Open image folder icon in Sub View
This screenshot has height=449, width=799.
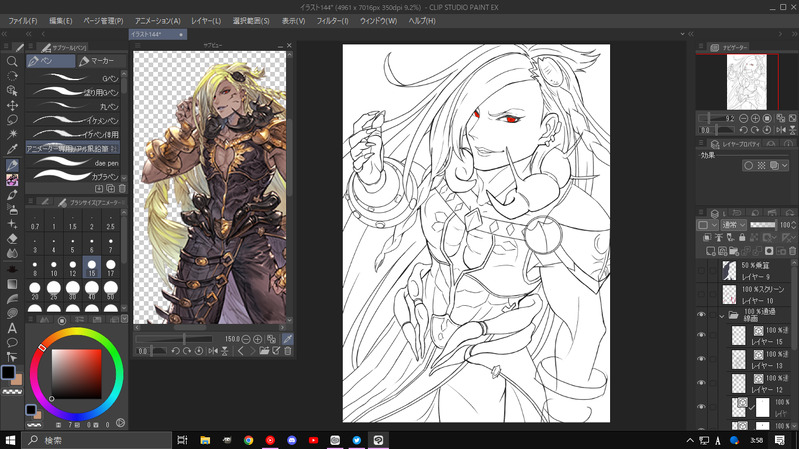click(x=264, y=351)
